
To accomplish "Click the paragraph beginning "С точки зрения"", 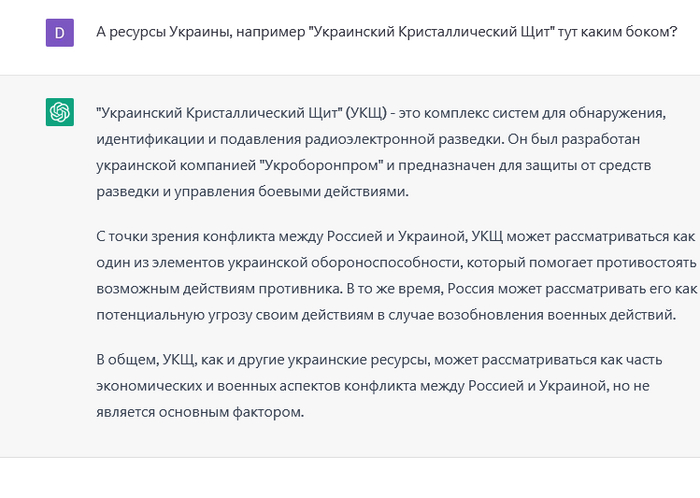I will (395, 262).
